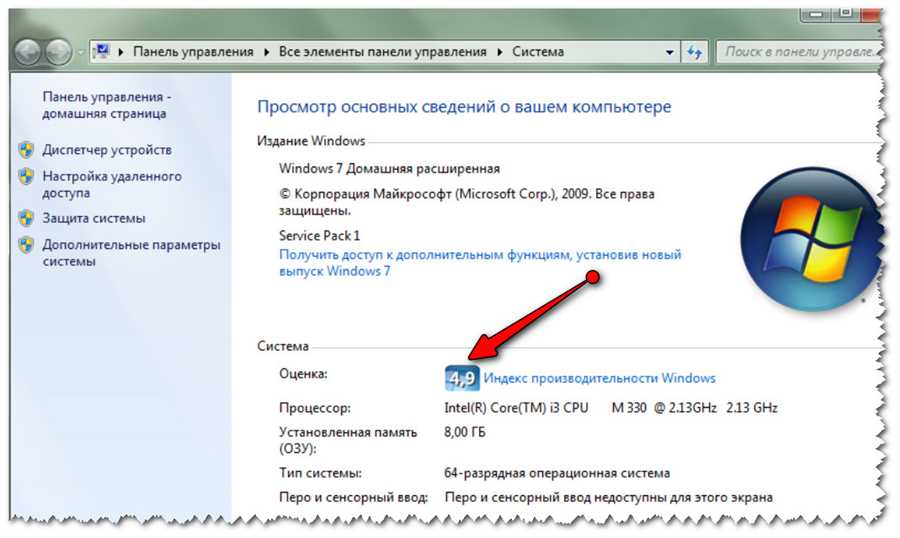Expand arrow before Система breadcrumb
This screenshot has height=538, width=900.
click(500, 52)
